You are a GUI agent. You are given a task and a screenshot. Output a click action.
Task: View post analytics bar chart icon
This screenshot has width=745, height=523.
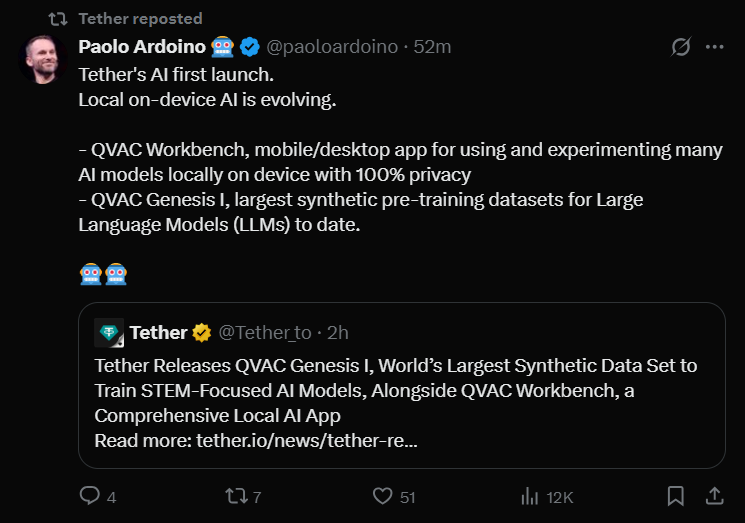pyautogui.click(x=530, y=496)
